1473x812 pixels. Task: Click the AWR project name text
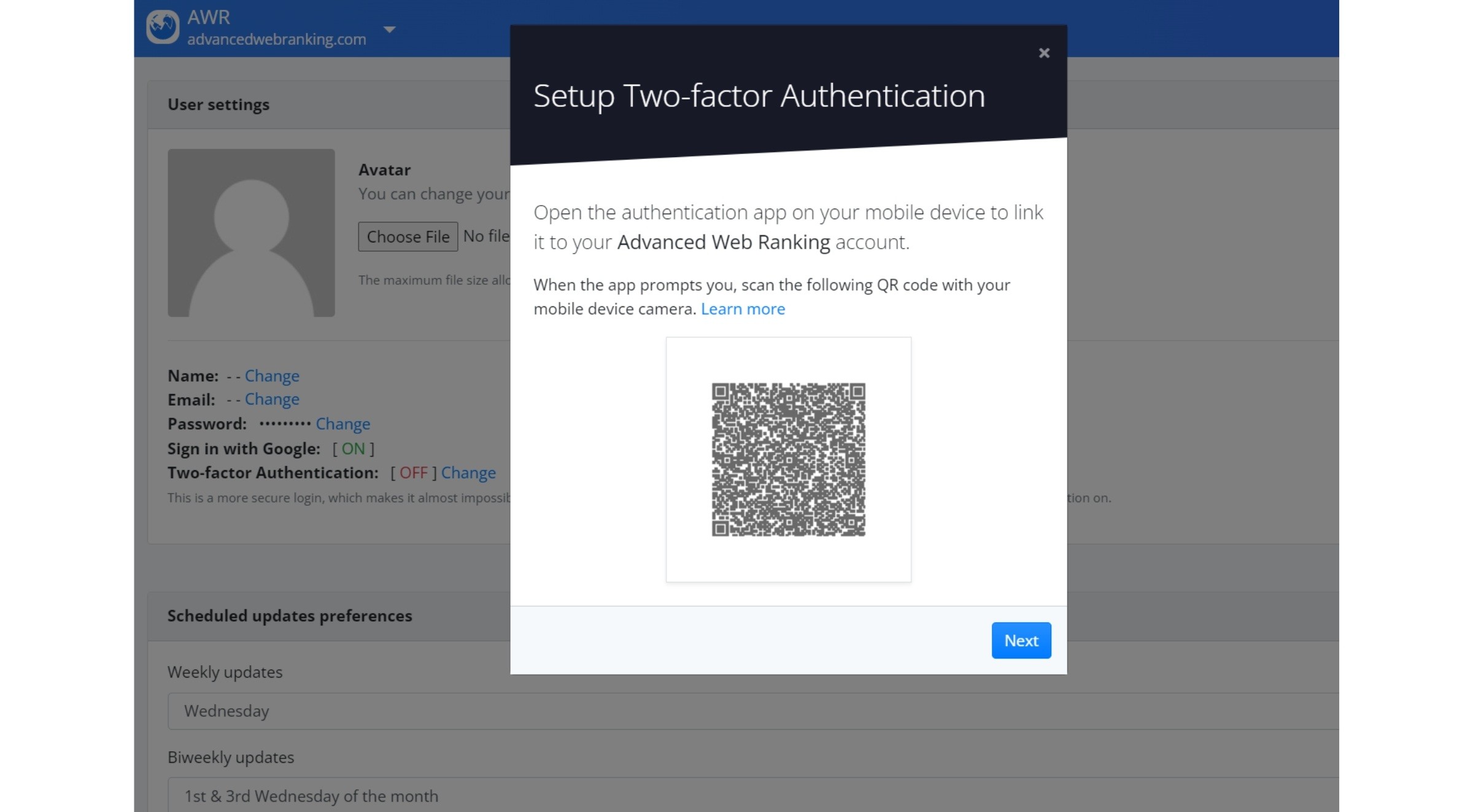point(209,17)
